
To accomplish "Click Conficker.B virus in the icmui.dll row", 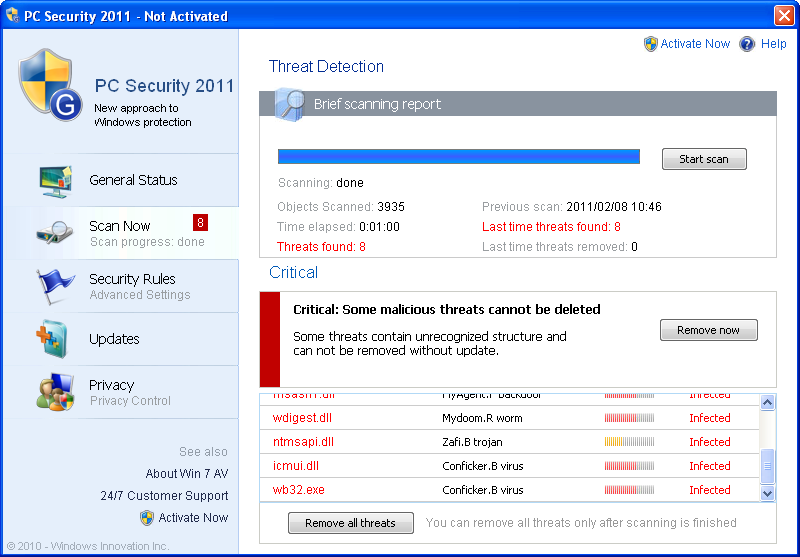I will [x=483, y=466].
